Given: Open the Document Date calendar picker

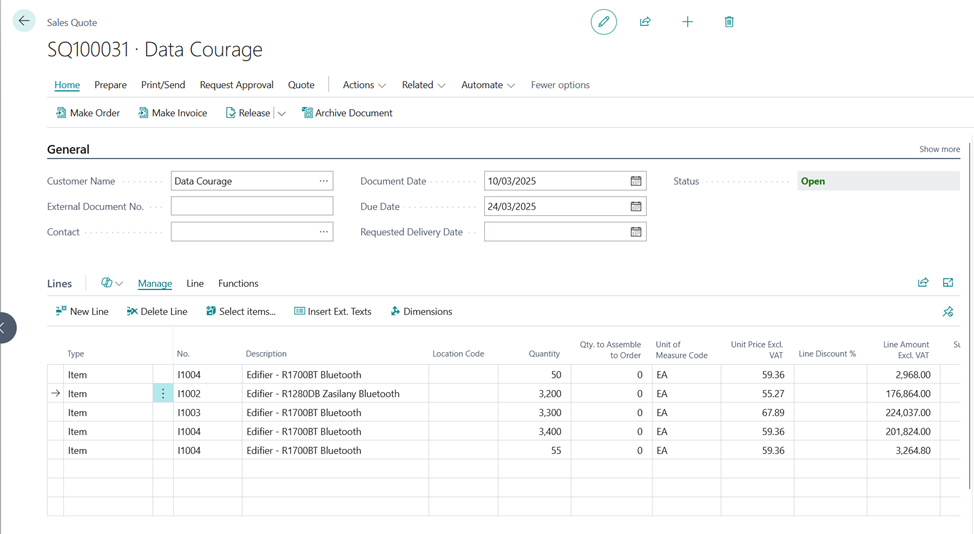Looking at the screenshot, I should [636, 181].
